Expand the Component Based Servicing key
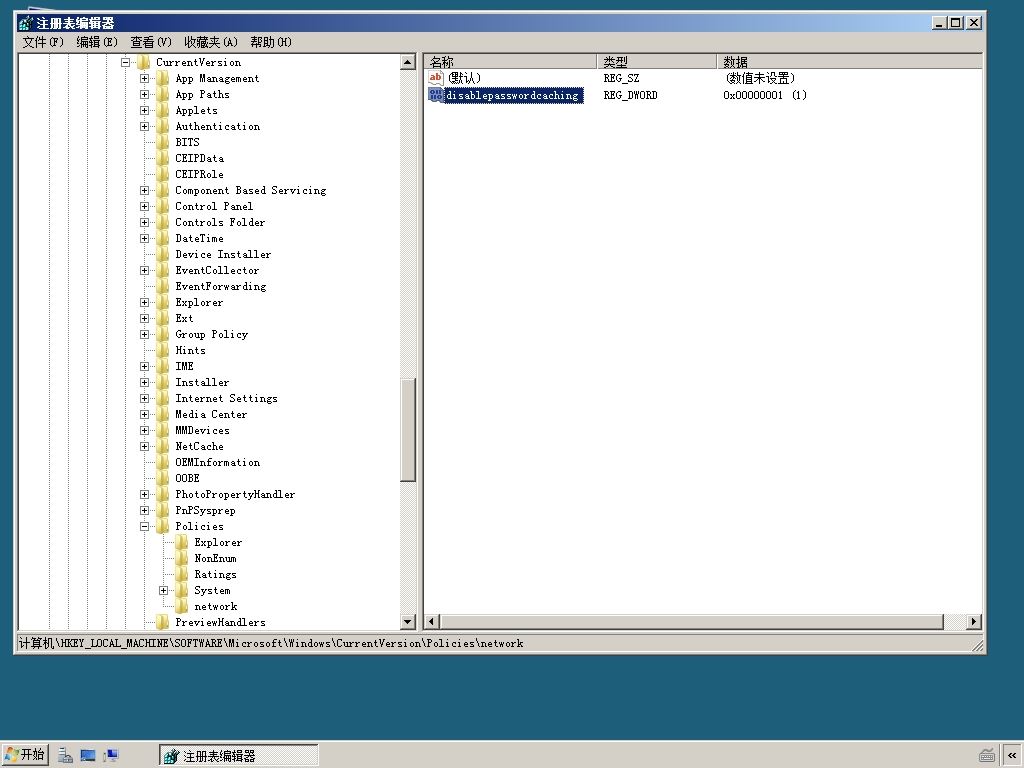 (144, 191)
